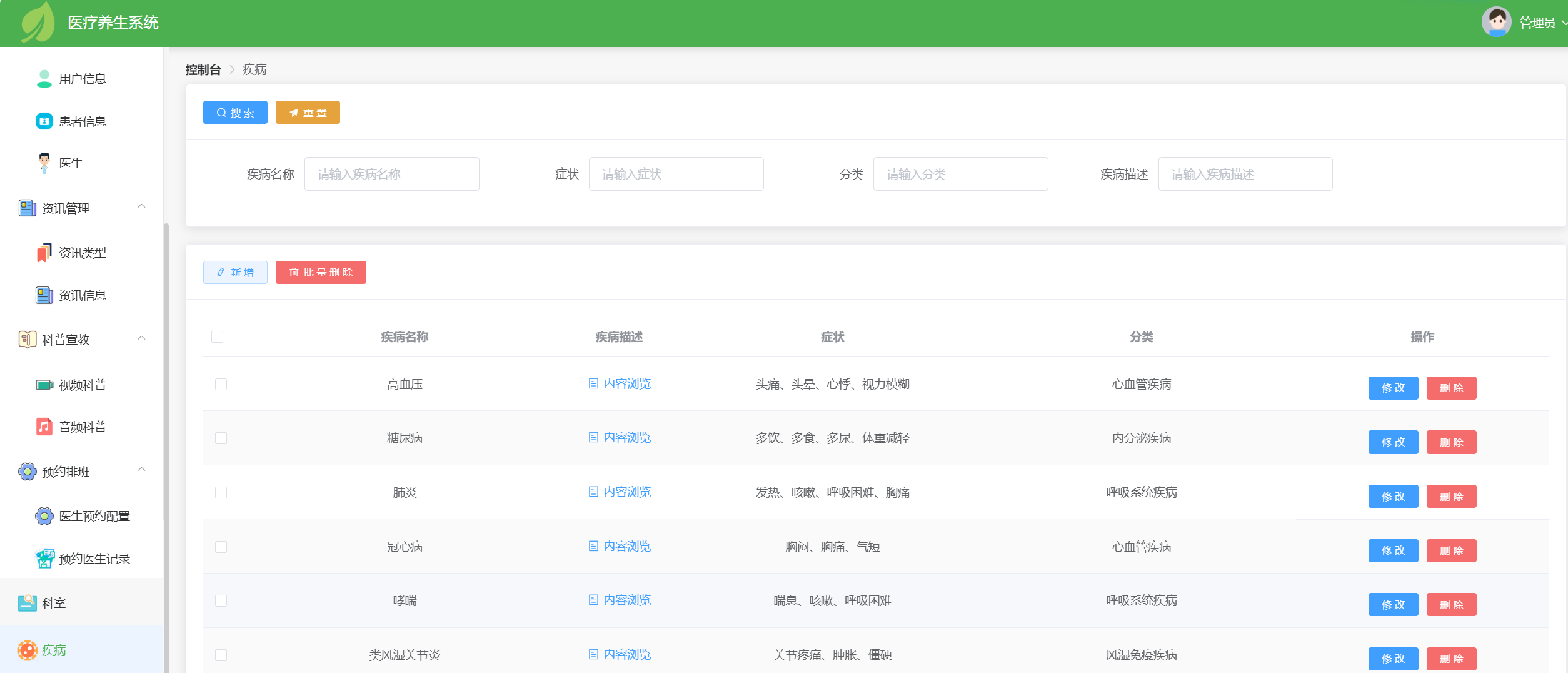Open 科室 menu item
This screenshot has height=673, width=1568.
[81, 603]
